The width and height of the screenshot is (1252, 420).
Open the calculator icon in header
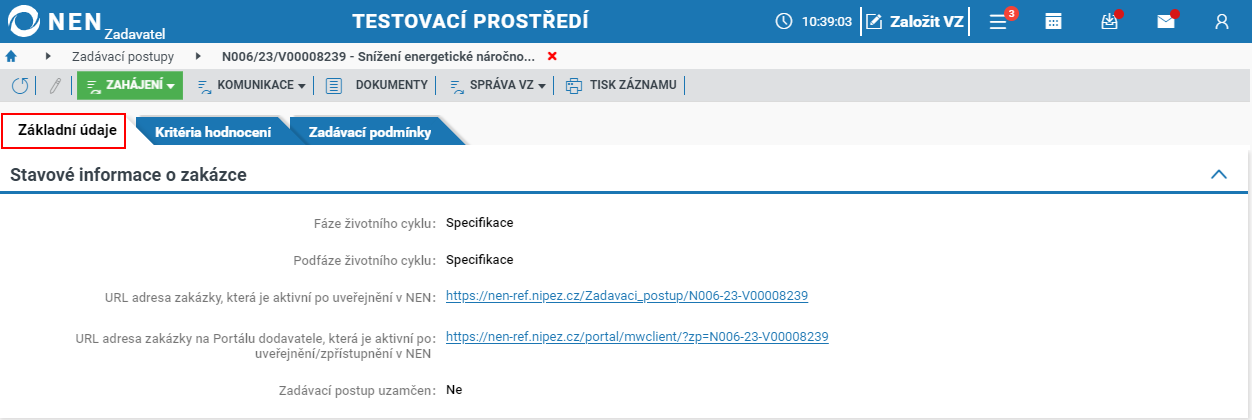coord(1053,21)
